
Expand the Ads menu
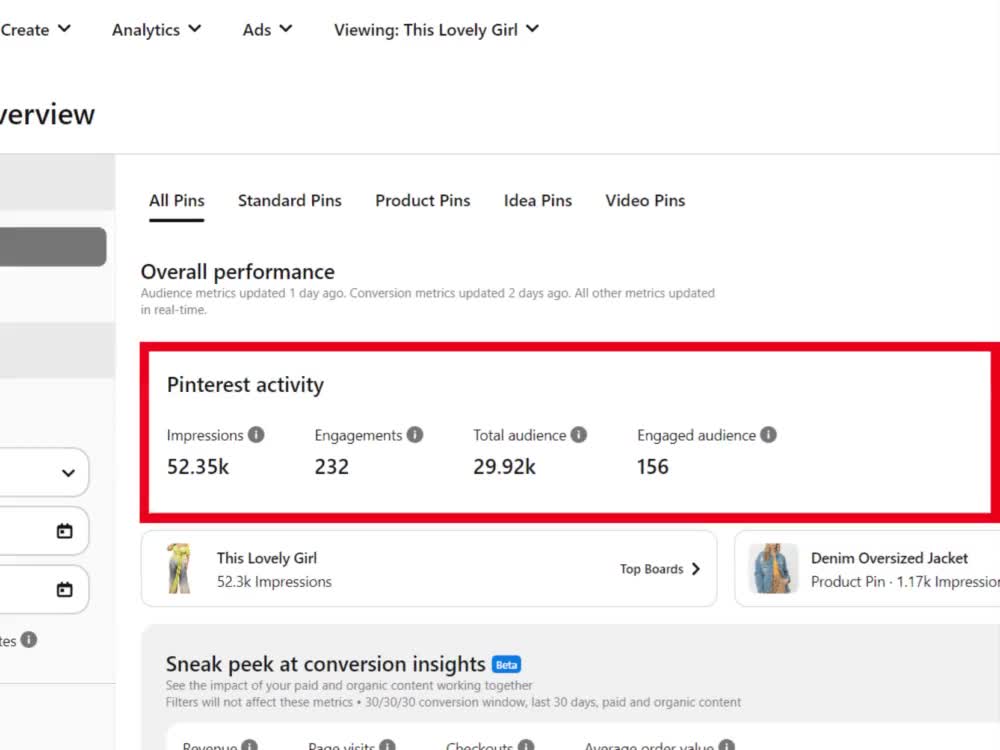coord(267,29)
